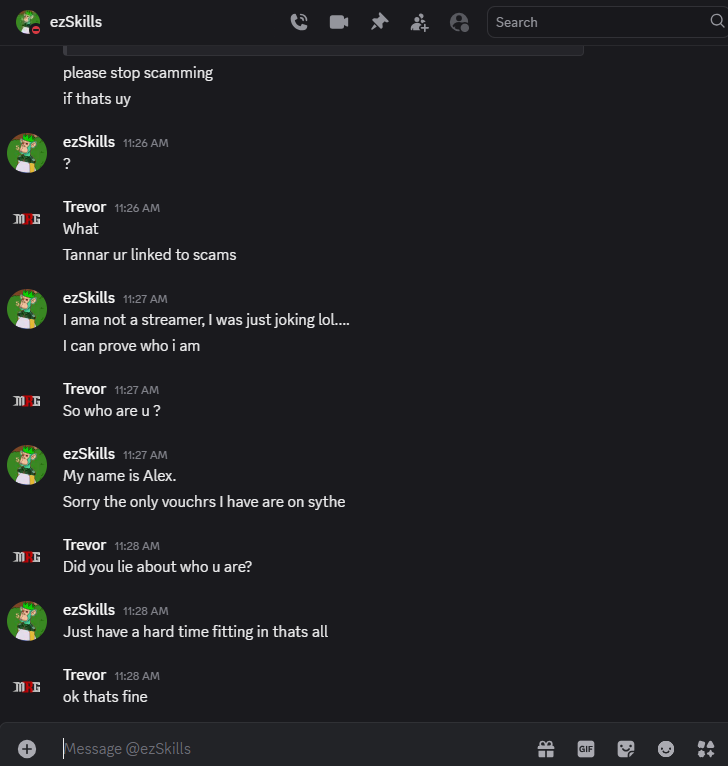Viewport: 728px width, 766px height.
Task: Open pinned messages
Action: [379, 22]
